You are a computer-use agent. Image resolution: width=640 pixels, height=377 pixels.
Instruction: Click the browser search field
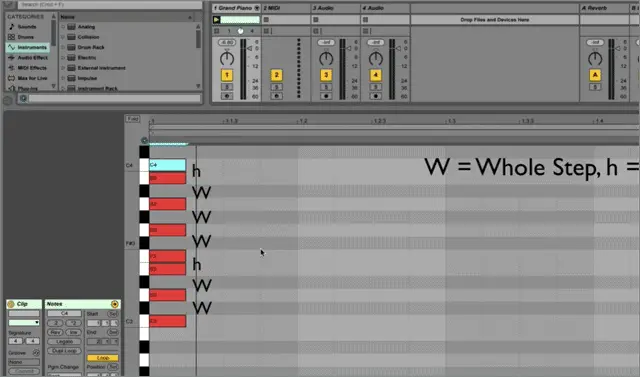[x=110, y=5]
